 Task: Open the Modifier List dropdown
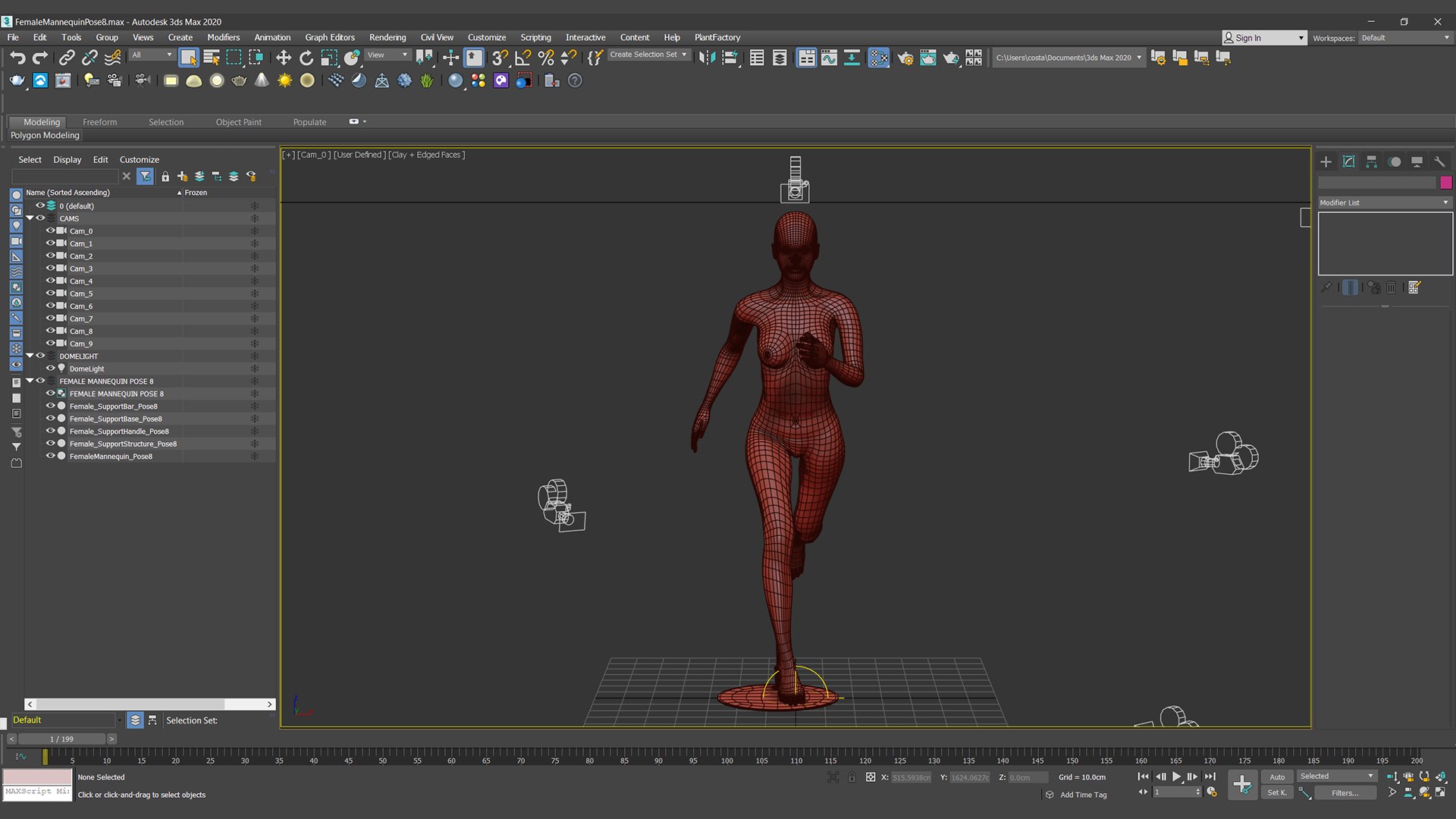(1385, 202)
